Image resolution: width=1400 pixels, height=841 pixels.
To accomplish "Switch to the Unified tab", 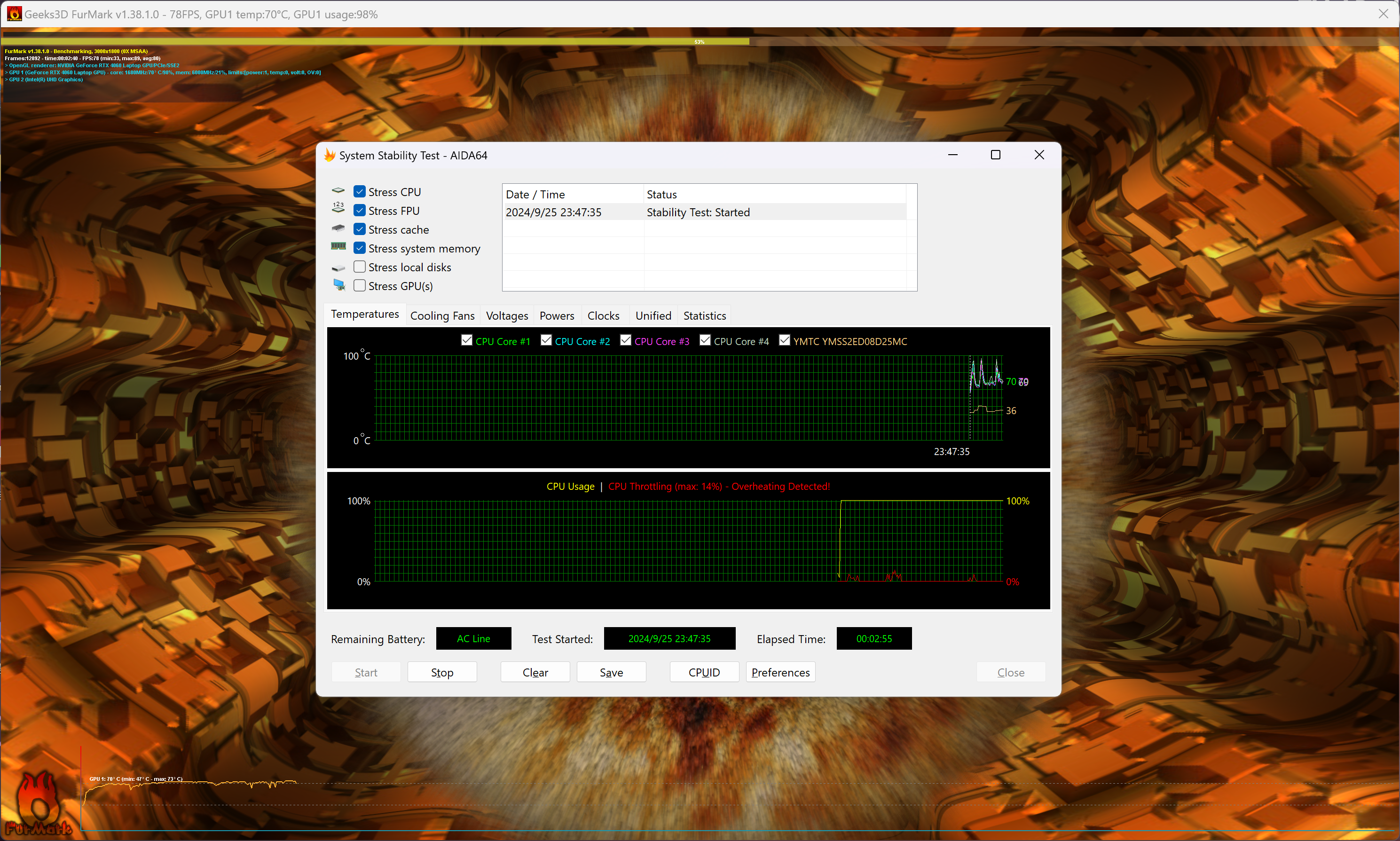I will point(653,315).
